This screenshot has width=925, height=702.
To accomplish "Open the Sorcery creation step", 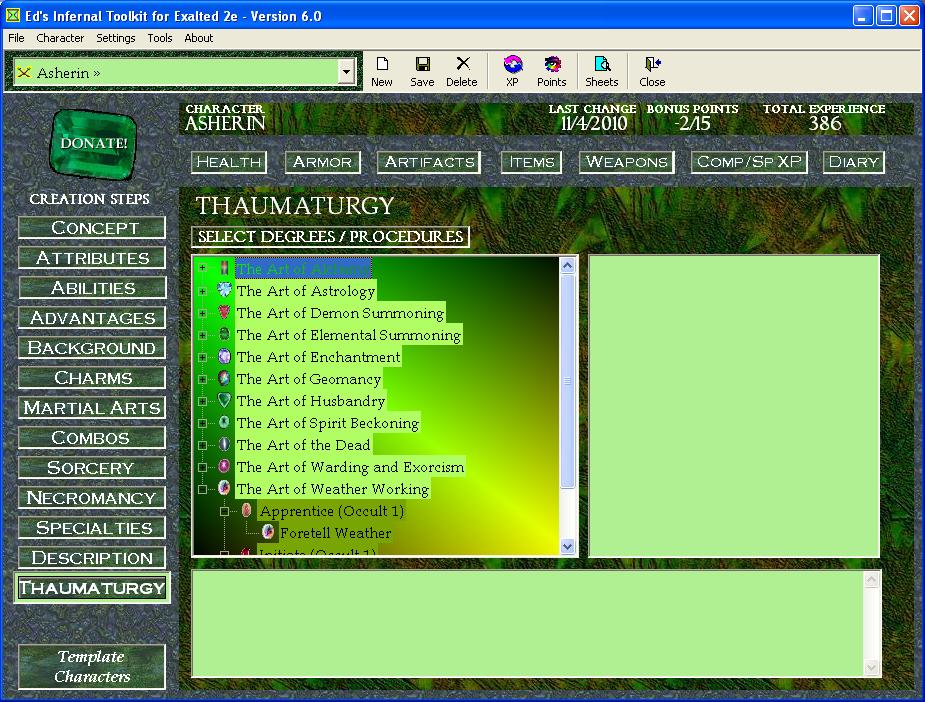I will (92, 468).
